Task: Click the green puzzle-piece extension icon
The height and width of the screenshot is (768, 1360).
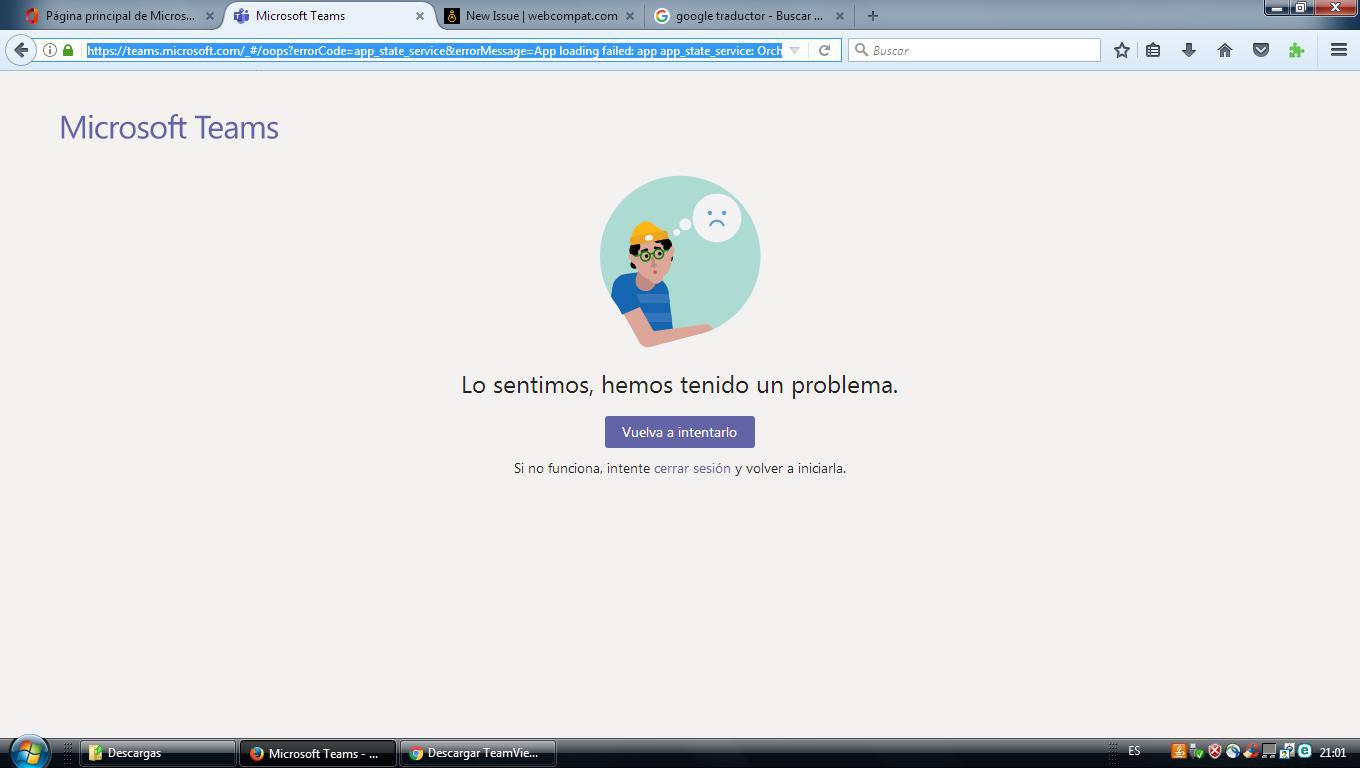Action: pos(1295,49)
